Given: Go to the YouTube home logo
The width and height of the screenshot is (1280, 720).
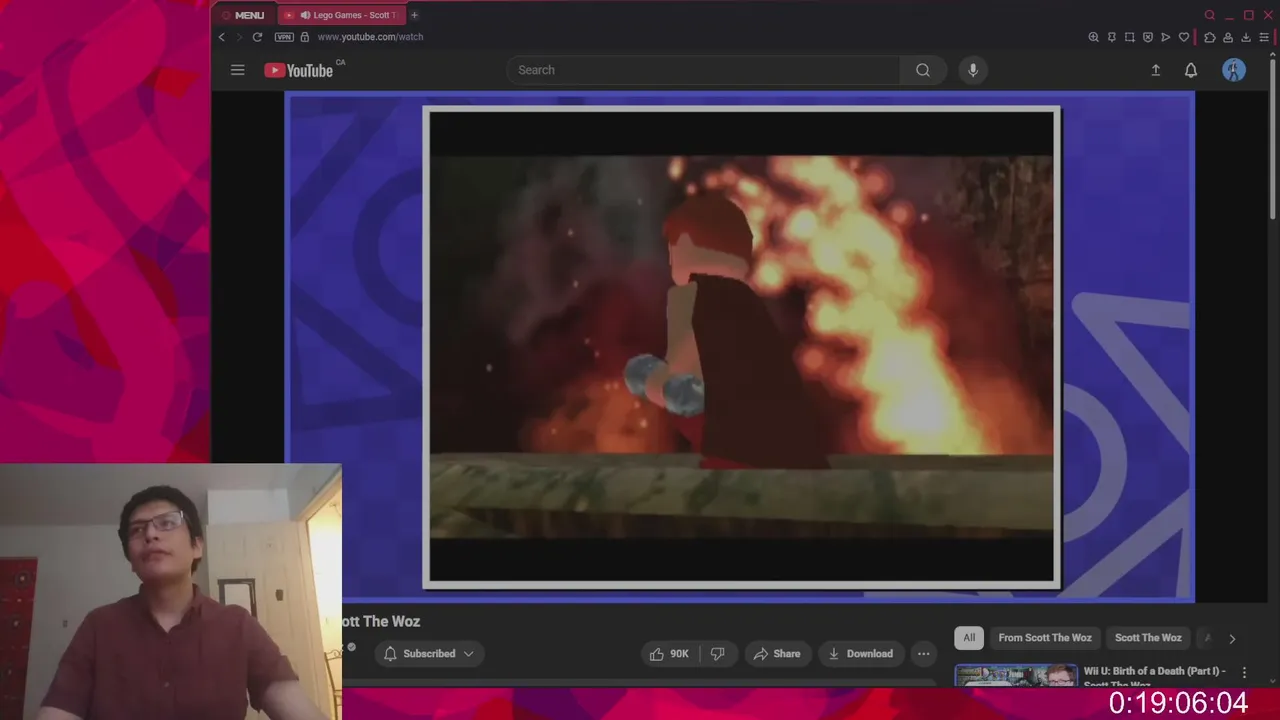Looking at the screenshot, I should pyautogui.click(x=299, y=70).
